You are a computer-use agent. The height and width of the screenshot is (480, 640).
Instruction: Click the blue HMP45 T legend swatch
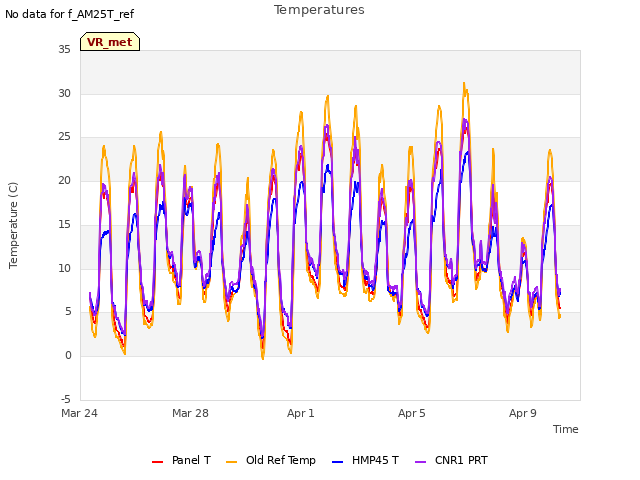click(337, 462)
